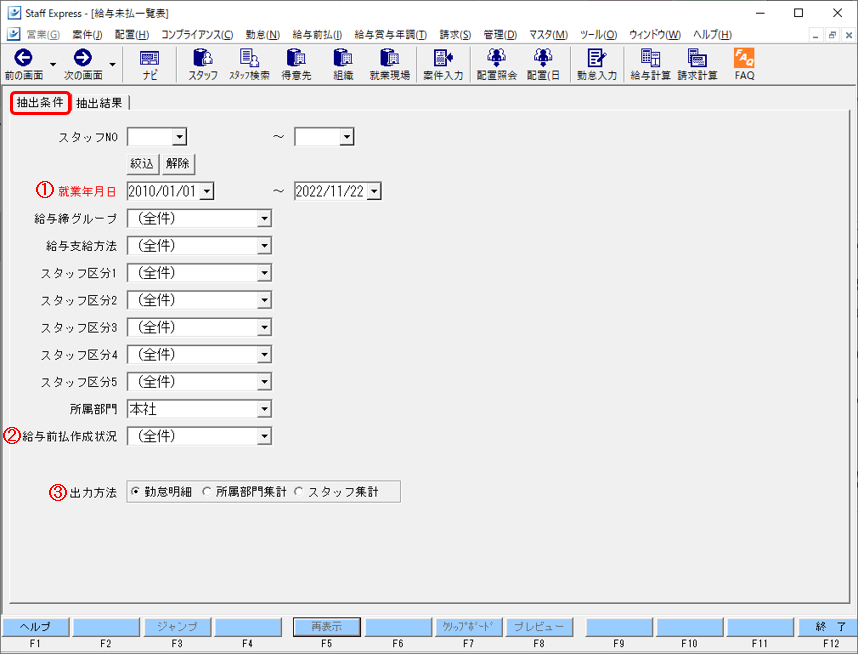This screenshot has height=654, width=858.
Task: Click the 再表示 F5 refresh button
Action: (327, 627)
